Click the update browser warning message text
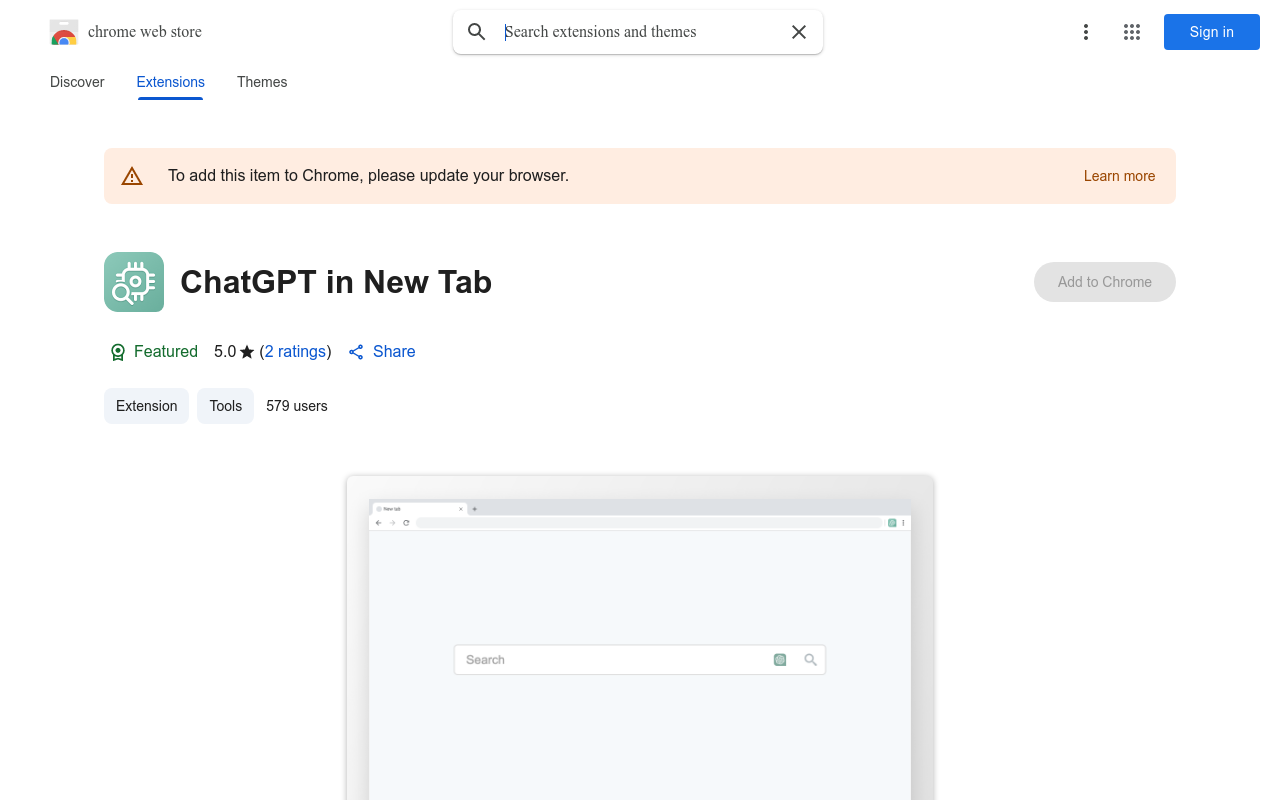Image resolution: width=1280 pixels, height=800 pixels. 368,176
